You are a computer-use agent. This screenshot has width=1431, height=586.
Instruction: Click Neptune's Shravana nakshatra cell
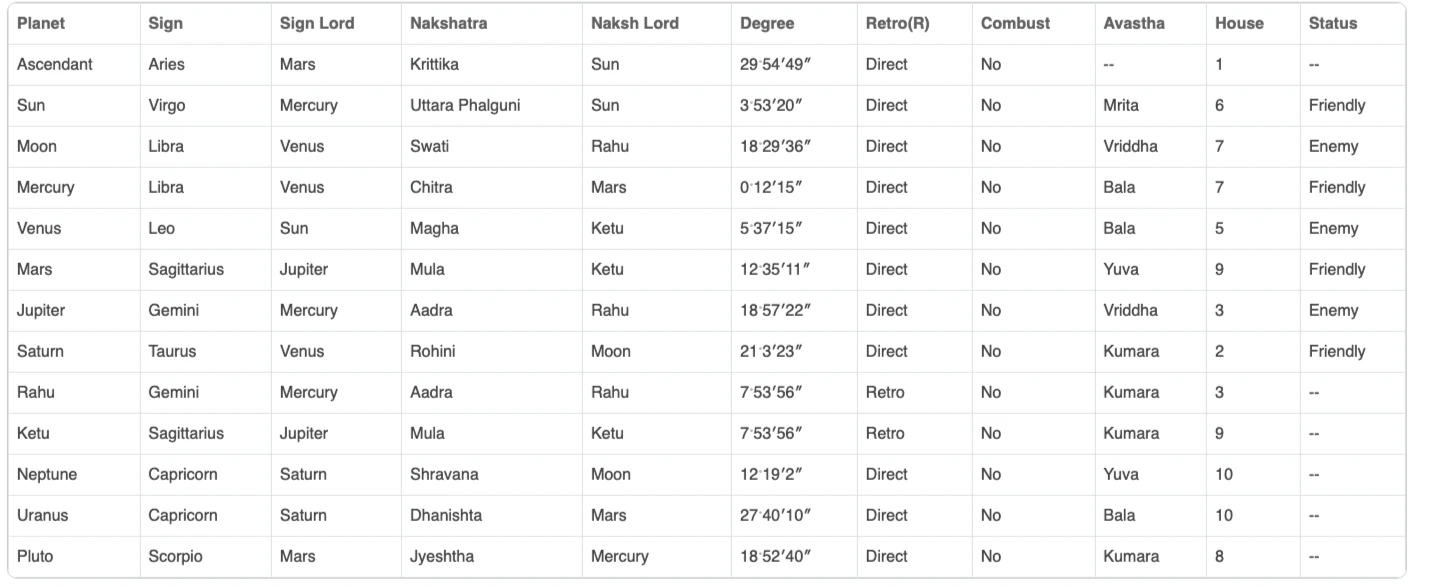click(x=444, y=474)
